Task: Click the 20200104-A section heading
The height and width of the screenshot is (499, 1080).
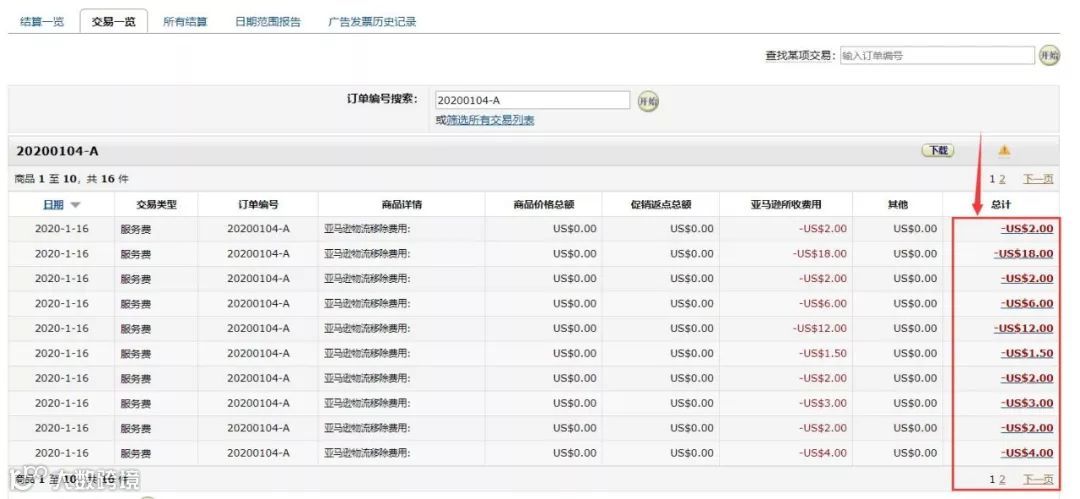Action: (57, 151)
